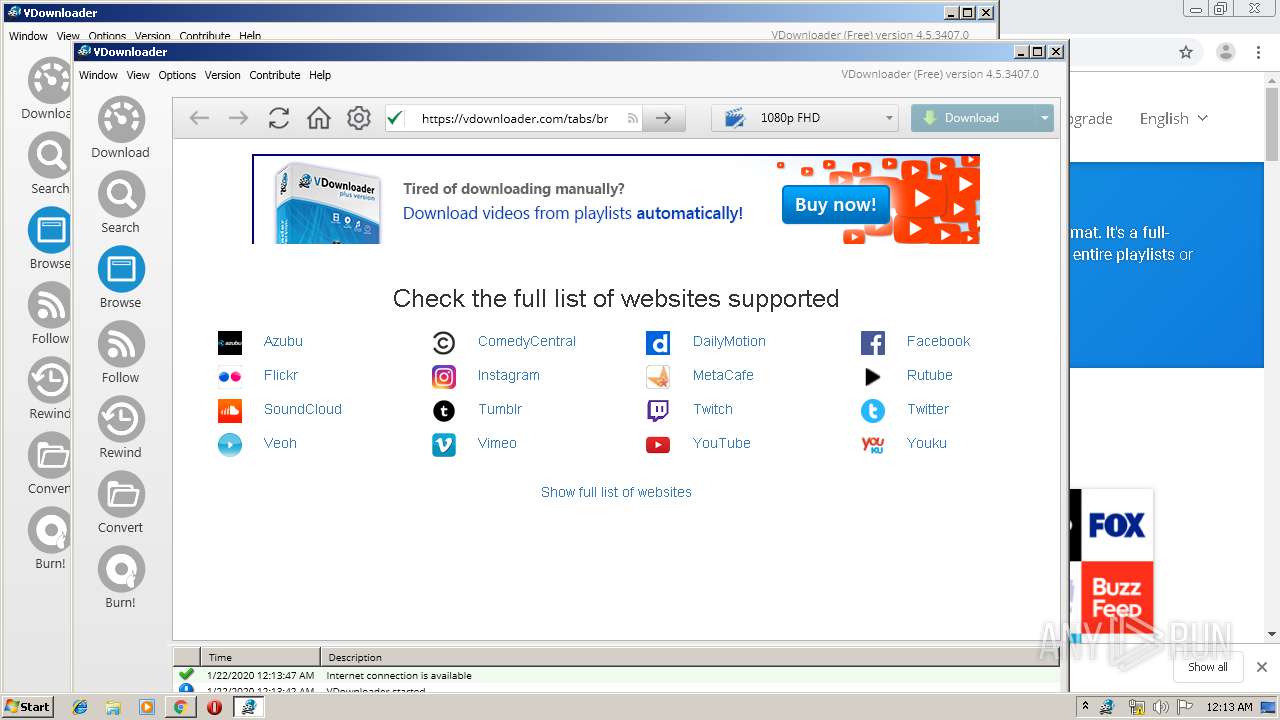Click the green Download button
The width and height of the screenshot is (1280, 720).
tap(973, 118)
